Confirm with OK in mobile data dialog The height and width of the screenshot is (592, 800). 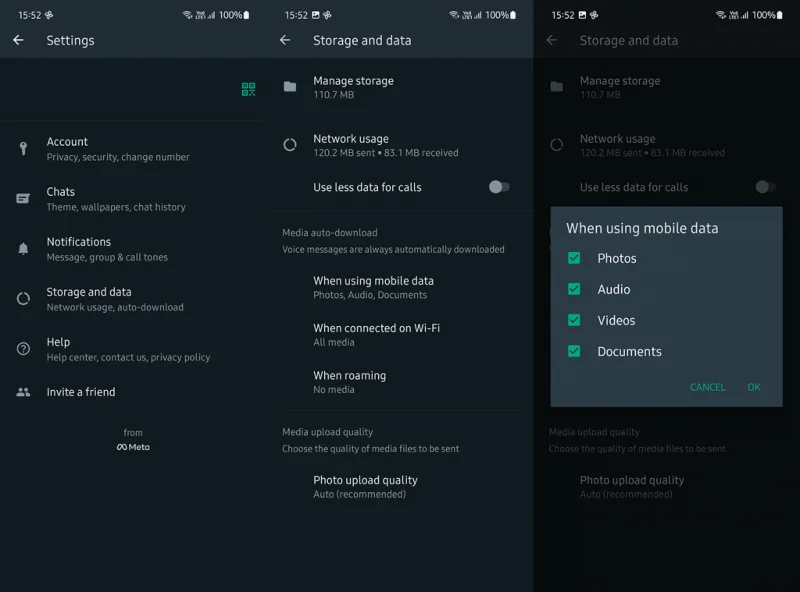tap(754, 387)
